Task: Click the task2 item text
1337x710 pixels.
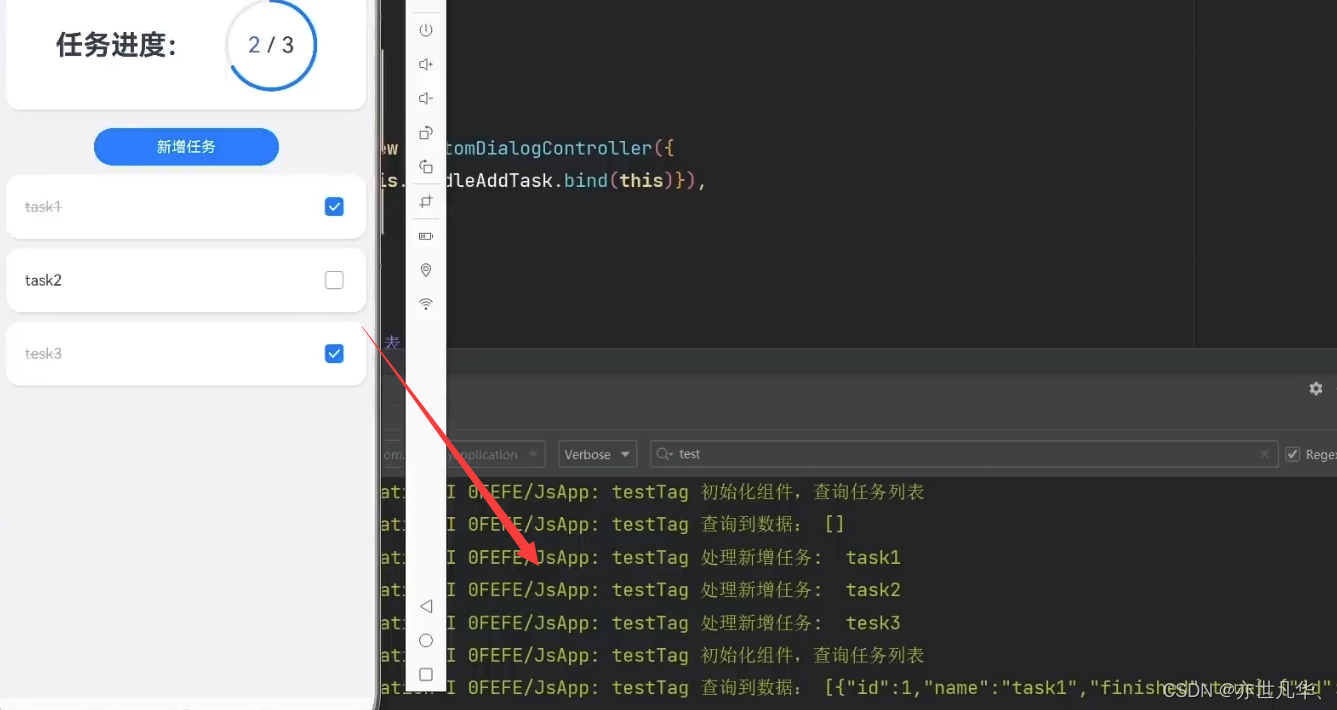Action: (x=43, y=280)
